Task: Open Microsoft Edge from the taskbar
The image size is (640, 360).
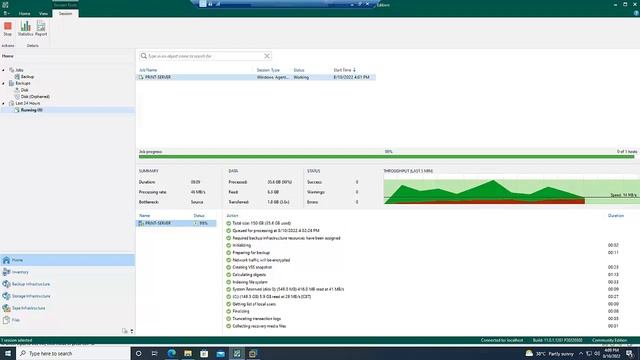Action: pos(171,353)
